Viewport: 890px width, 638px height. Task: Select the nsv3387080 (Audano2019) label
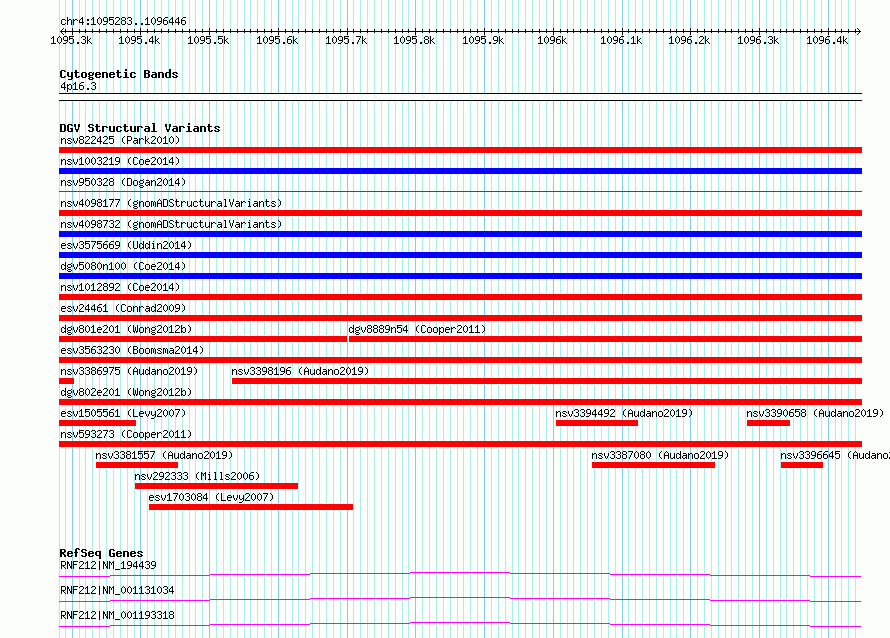tap(660, 455)
